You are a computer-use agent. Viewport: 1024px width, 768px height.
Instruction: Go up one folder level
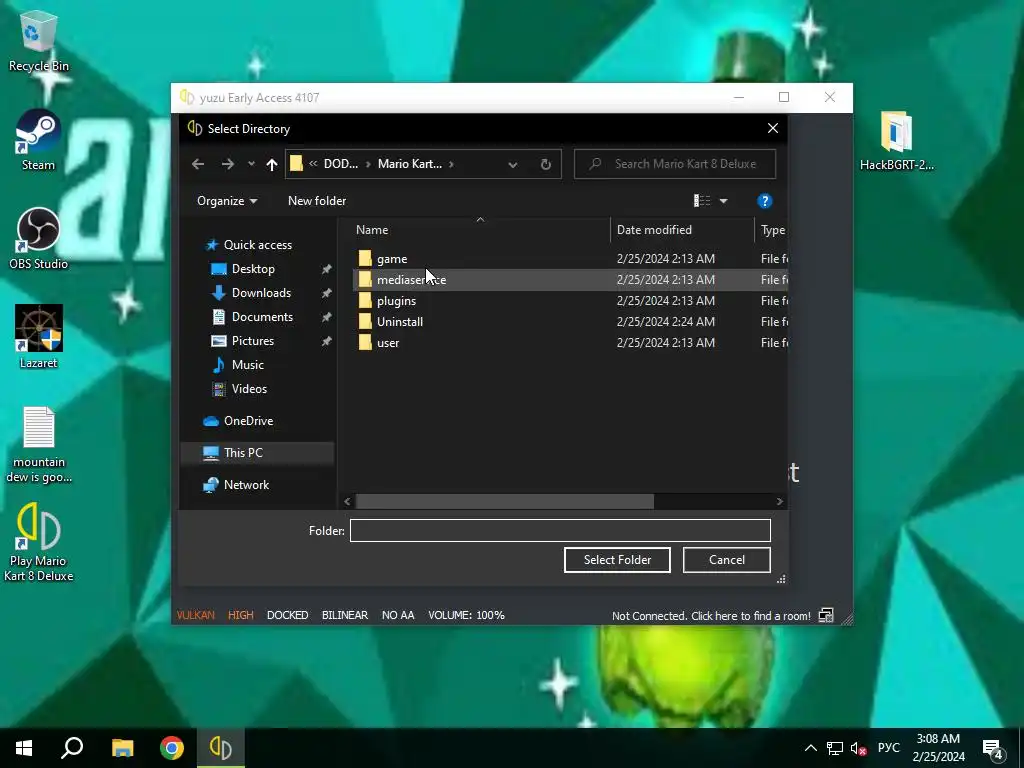(272, 164)
